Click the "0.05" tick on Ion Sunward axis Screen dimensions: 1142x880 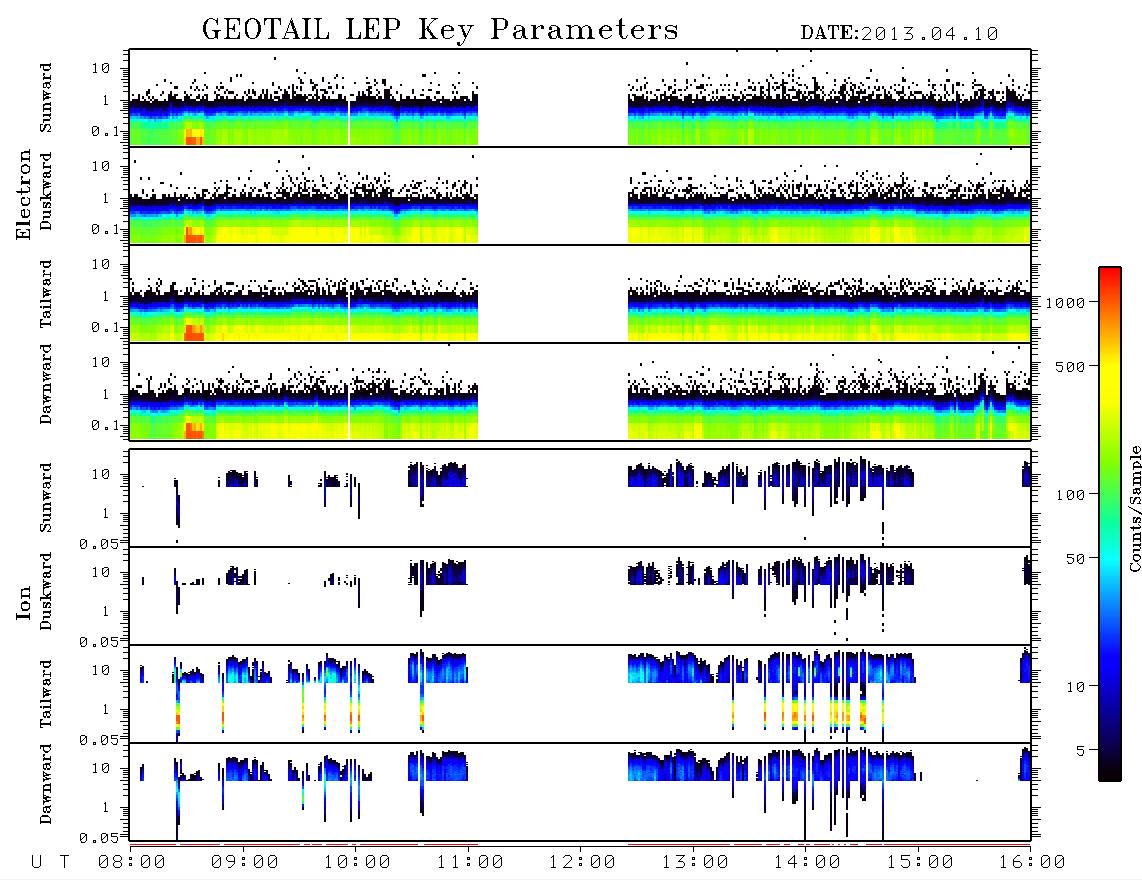[99, 543]
